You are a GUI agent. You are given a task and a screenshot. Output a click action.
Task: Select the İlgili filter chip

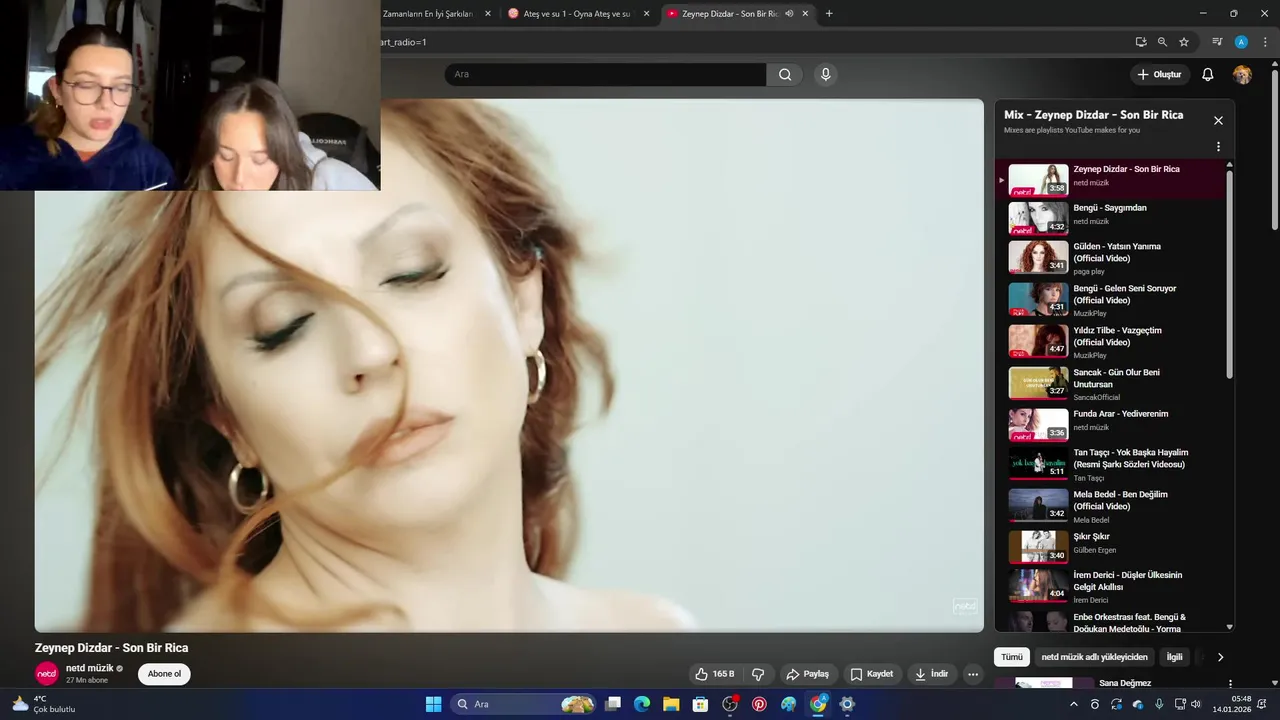(x=1175, y=657)
